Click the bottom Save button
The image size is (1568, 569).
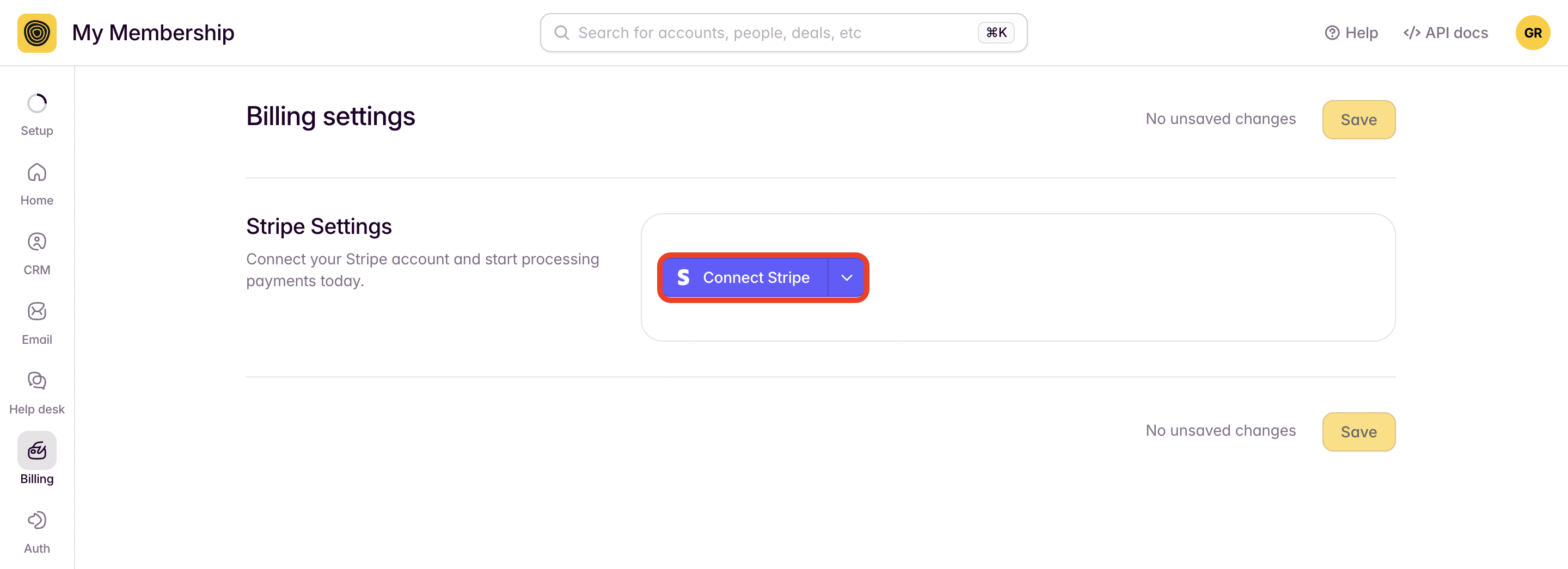coord(1358,432)
